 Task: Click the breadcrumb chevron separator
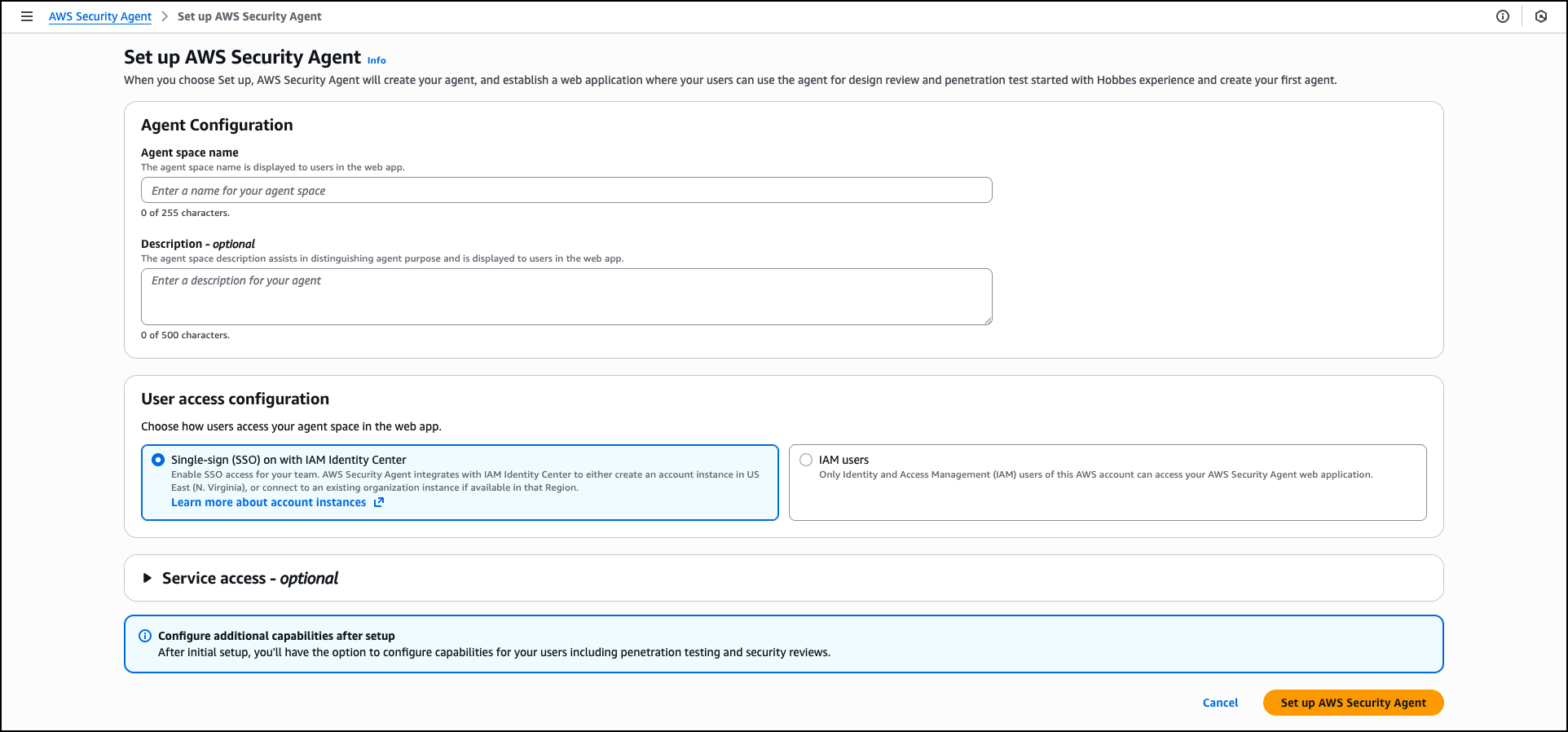click(x=165, y=16)
